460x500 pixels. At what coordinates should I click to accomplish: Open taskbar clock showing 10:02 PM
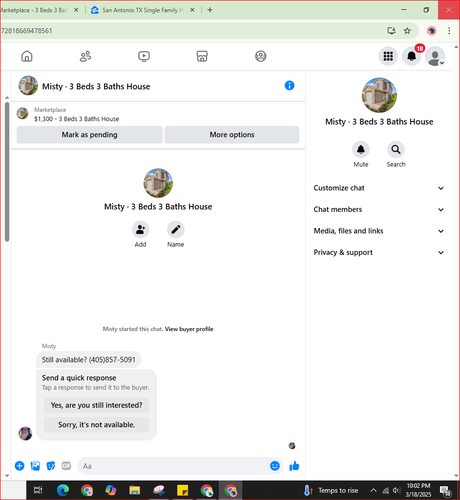point(418,490)
